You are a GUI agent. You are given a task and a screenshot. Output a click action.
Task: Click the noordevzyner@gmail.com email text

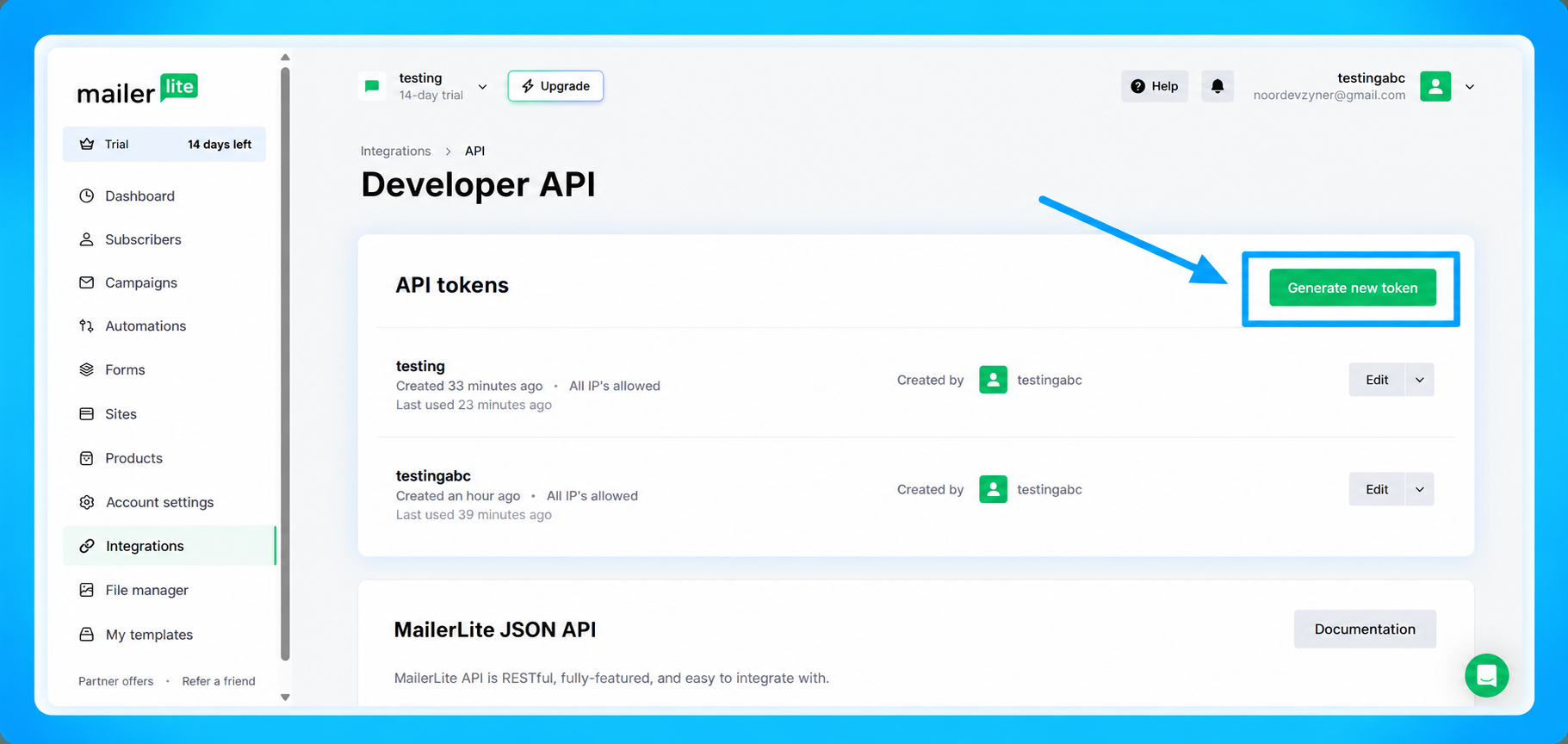coord(1329,96)
